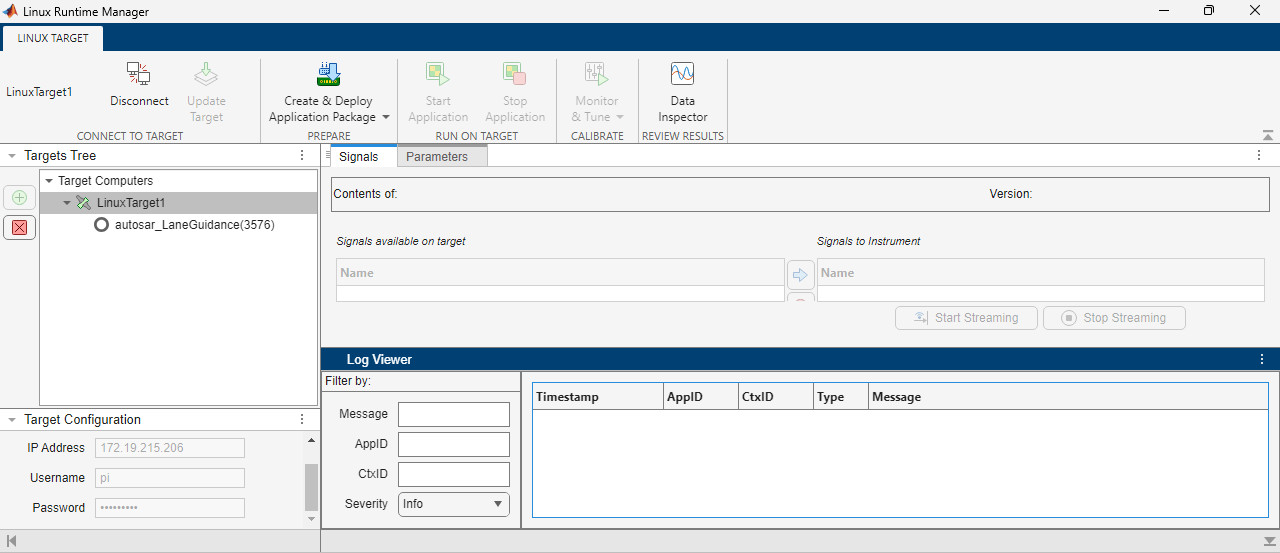Click the Disconnect target icon
This screenshot has height=553, width=1280.
pyautogui.click(x=138, y=74)
